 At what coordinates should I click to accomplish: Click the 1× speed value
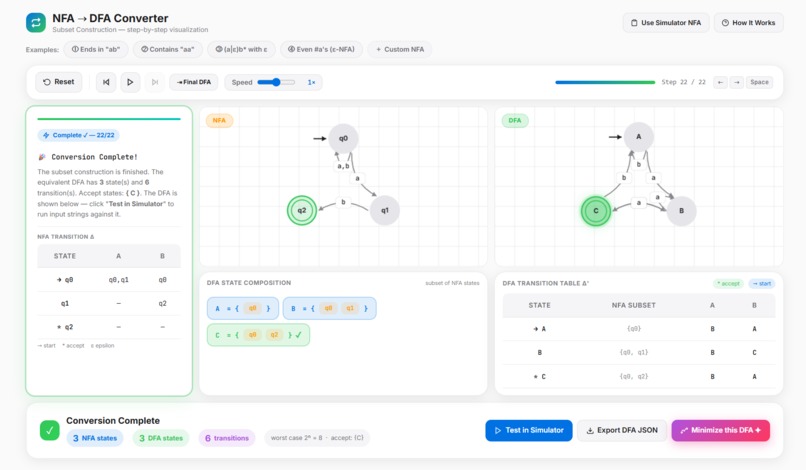tap(311, 82)
